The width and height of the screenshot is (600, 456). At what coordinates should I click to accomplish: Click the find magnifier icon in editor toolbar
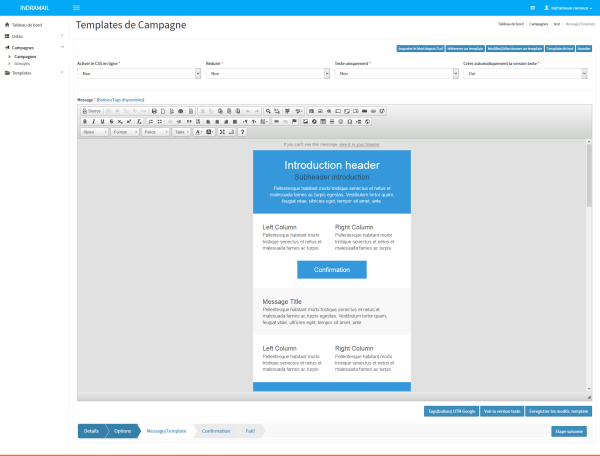(x=267, y=110)
